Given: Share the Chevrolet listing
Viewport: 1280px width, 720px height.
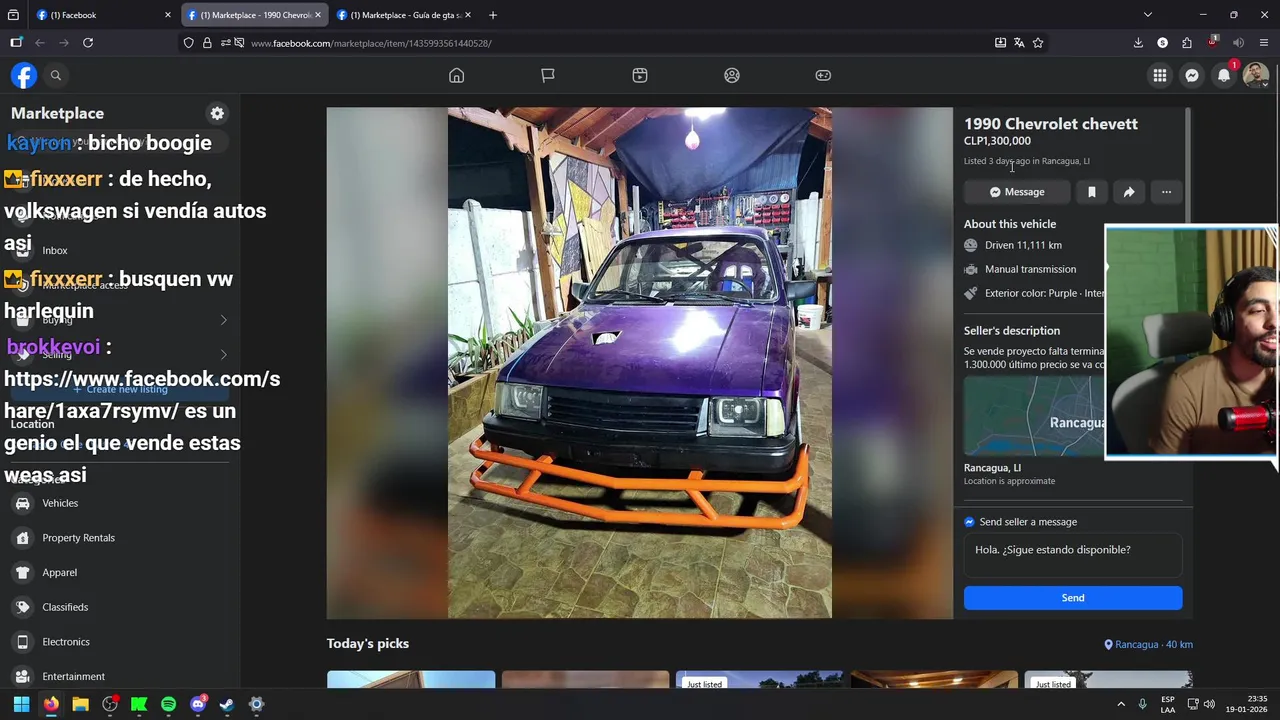Looking at the screenshot, I should pos(1129,192).
